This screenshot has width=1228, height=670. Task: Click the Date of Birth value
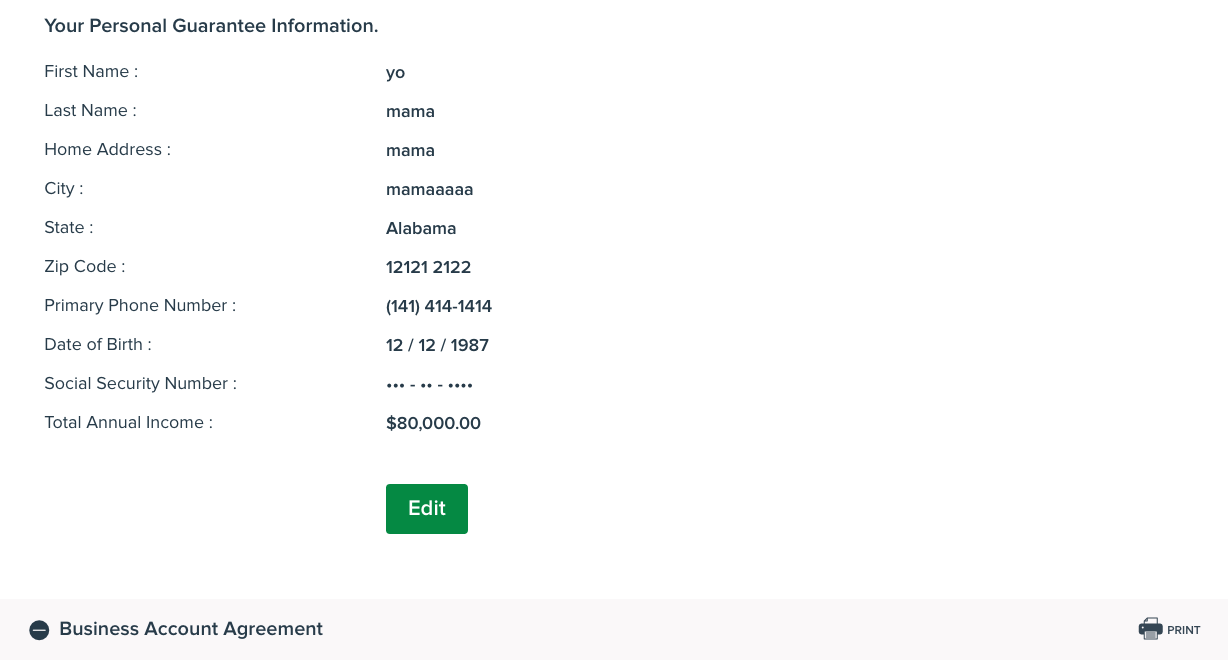click(437, 345)
